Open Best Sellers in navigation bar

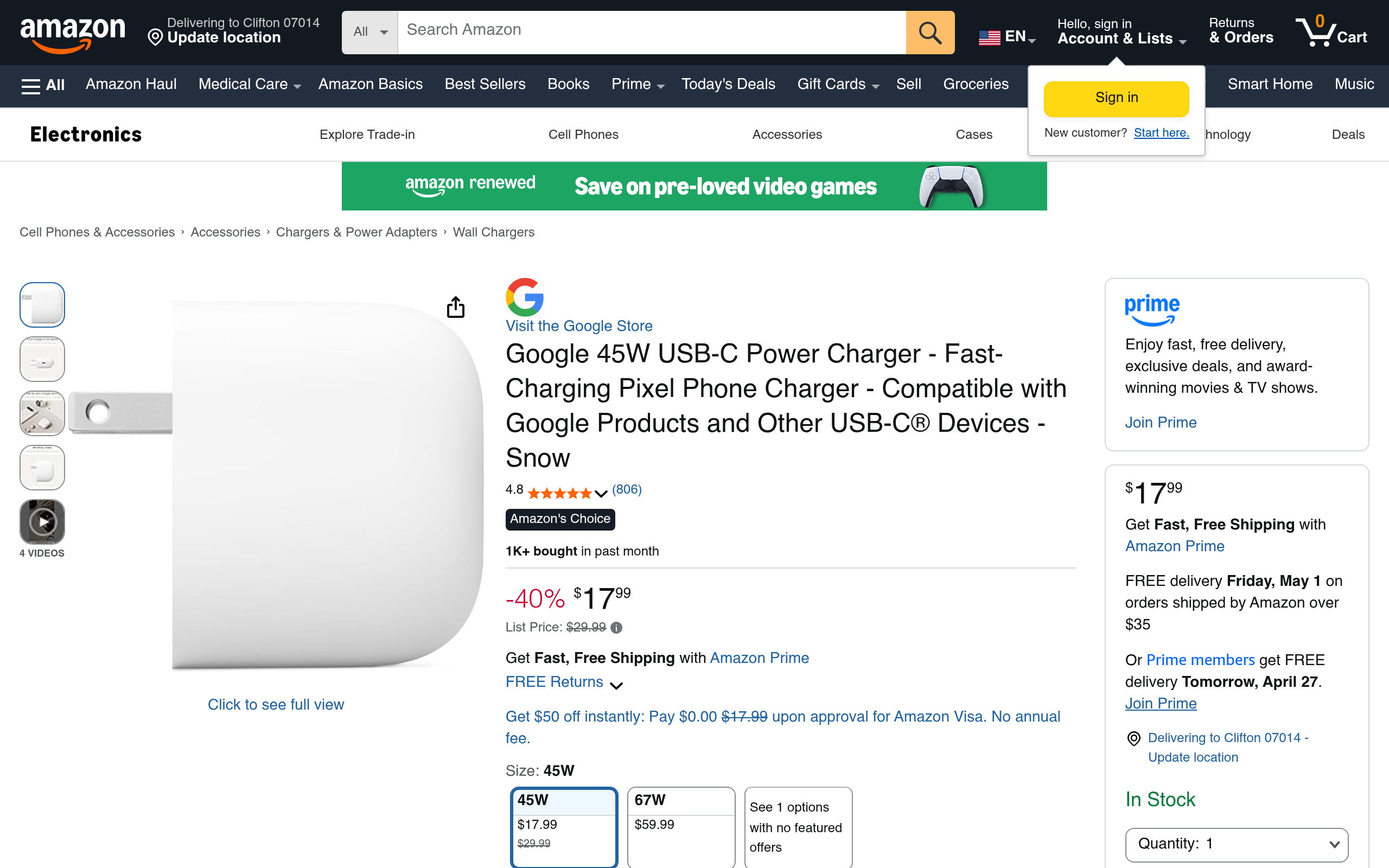tap(485, 85)
